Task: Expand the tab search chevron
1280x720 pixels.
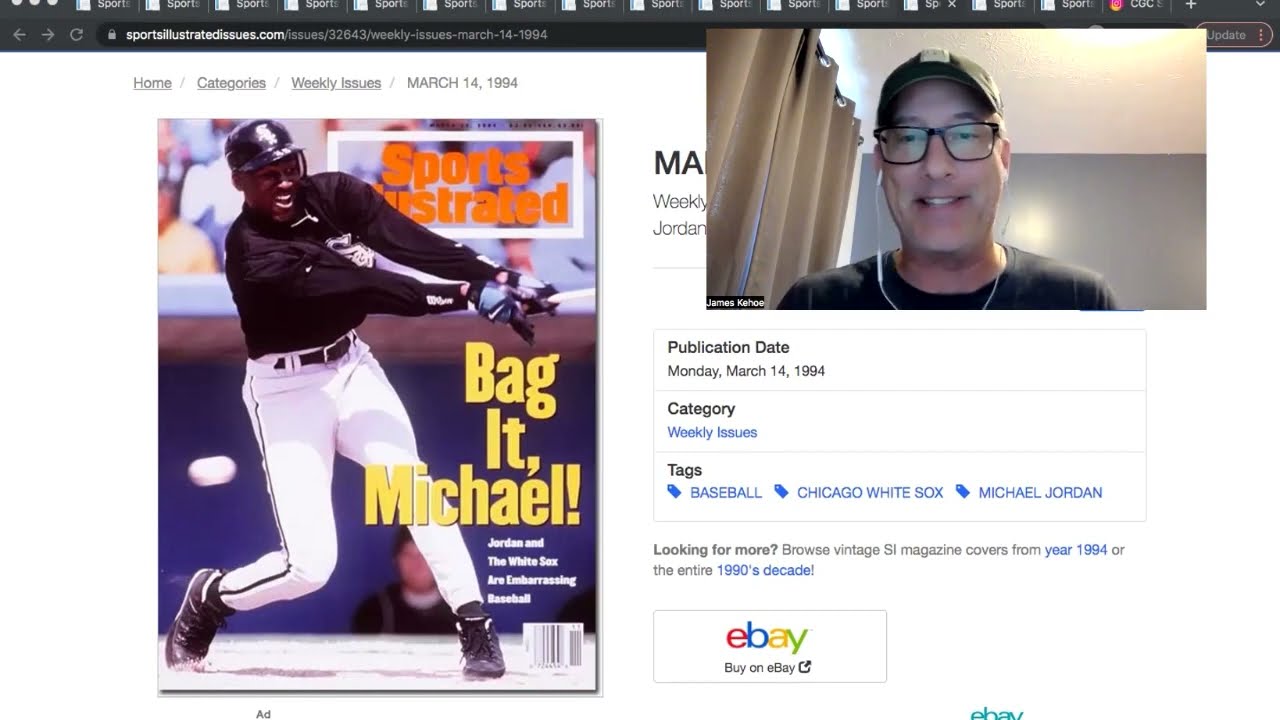Action: coord(1260,5)
